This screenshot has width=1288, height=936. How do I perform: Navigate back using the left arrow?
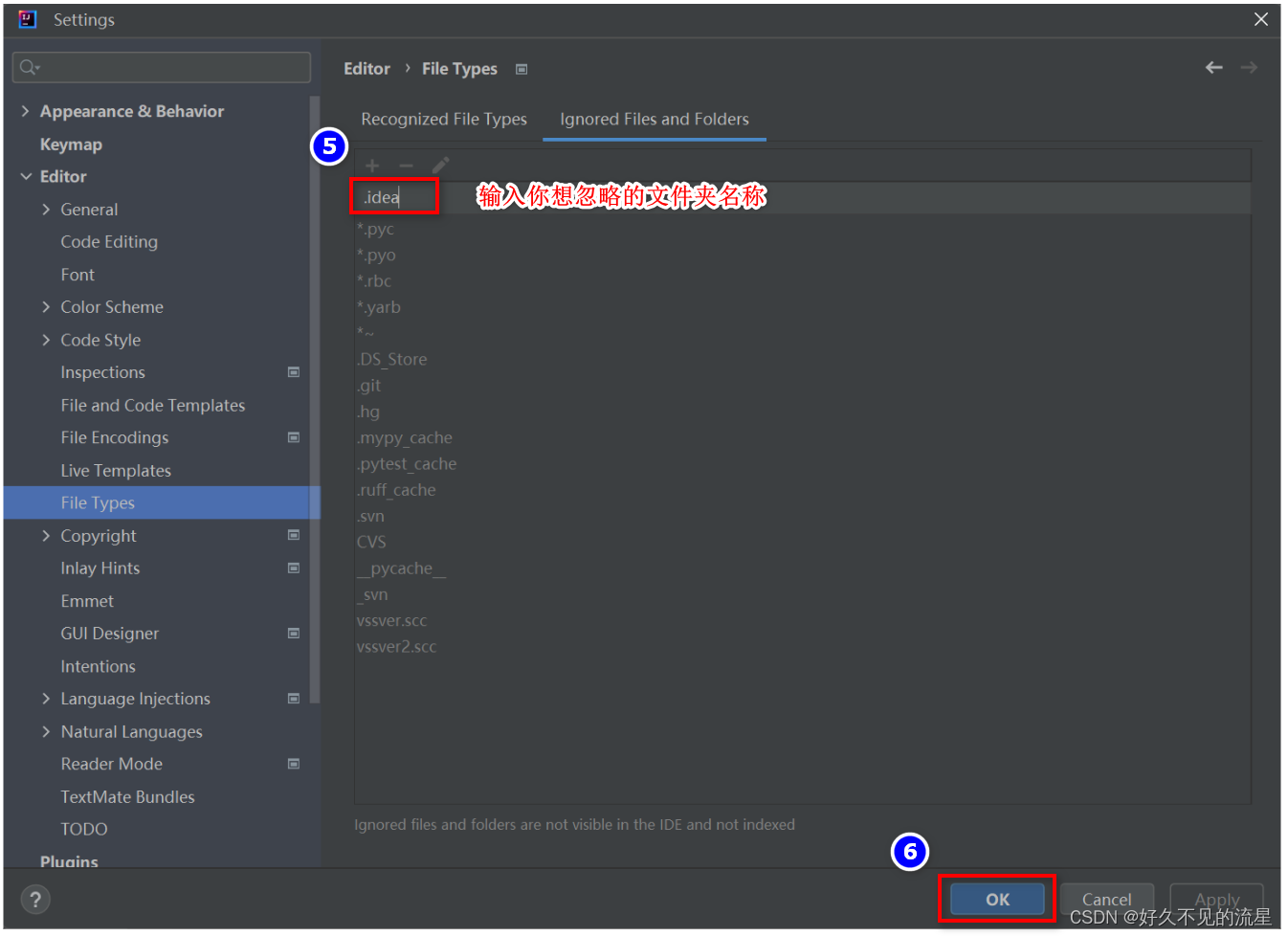click(1213, 68)
